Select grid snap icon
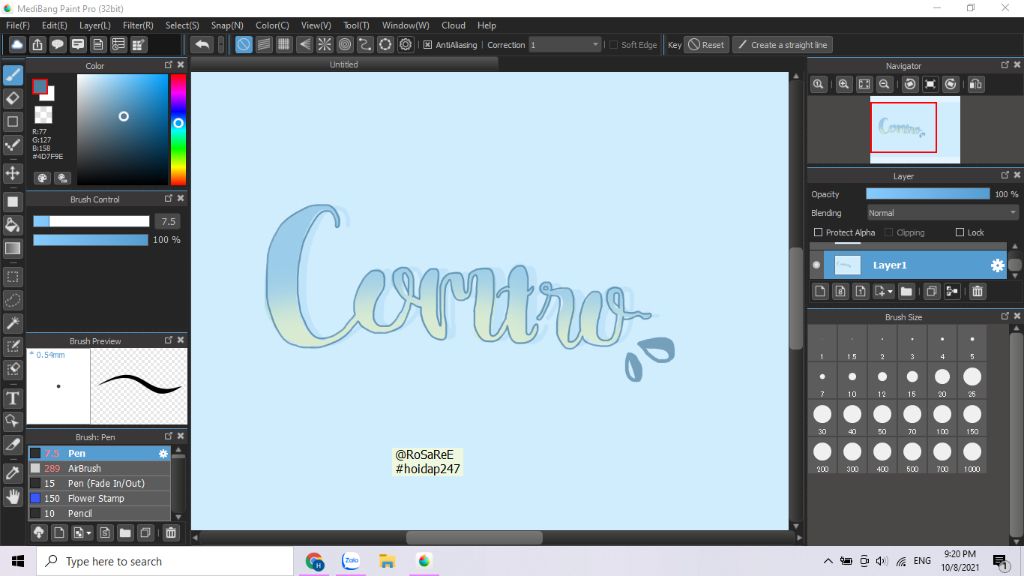1024x576 pixels. 284,44
